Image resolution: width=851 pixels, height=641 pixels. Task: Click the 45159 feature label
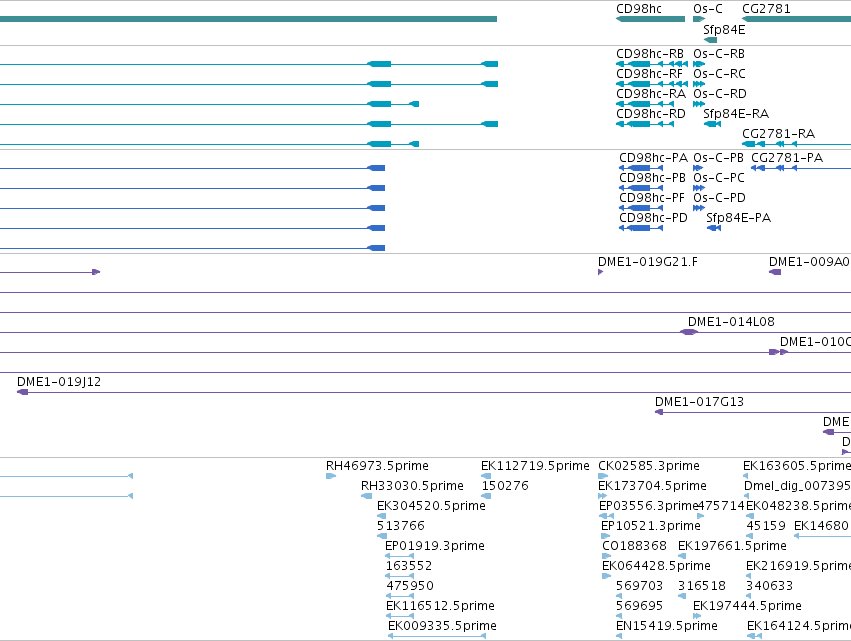pos(766,526)
